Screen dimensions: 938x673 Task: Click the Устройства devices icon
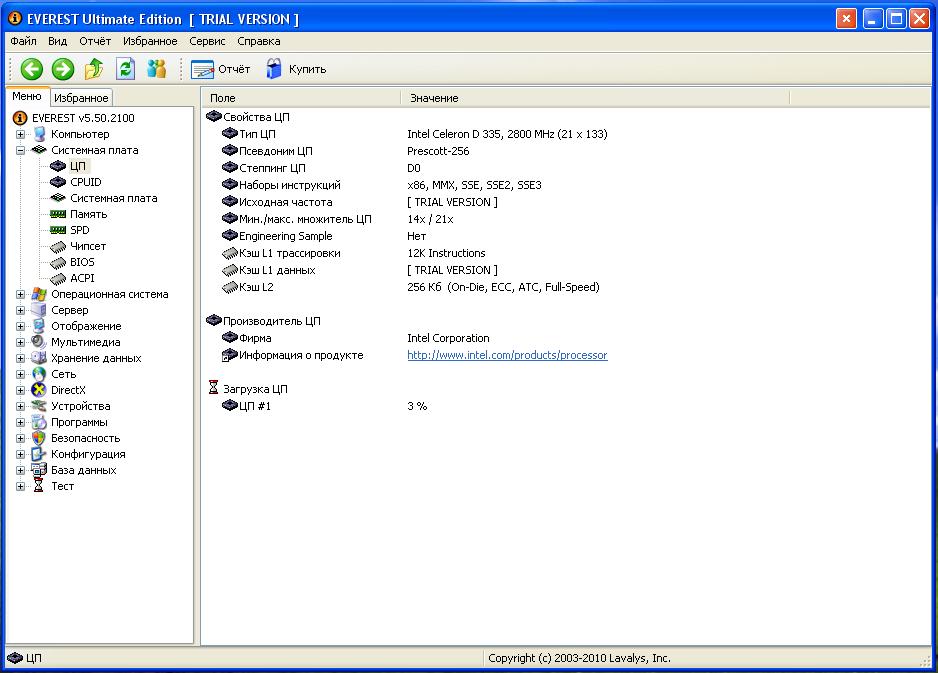pos(39,406)
